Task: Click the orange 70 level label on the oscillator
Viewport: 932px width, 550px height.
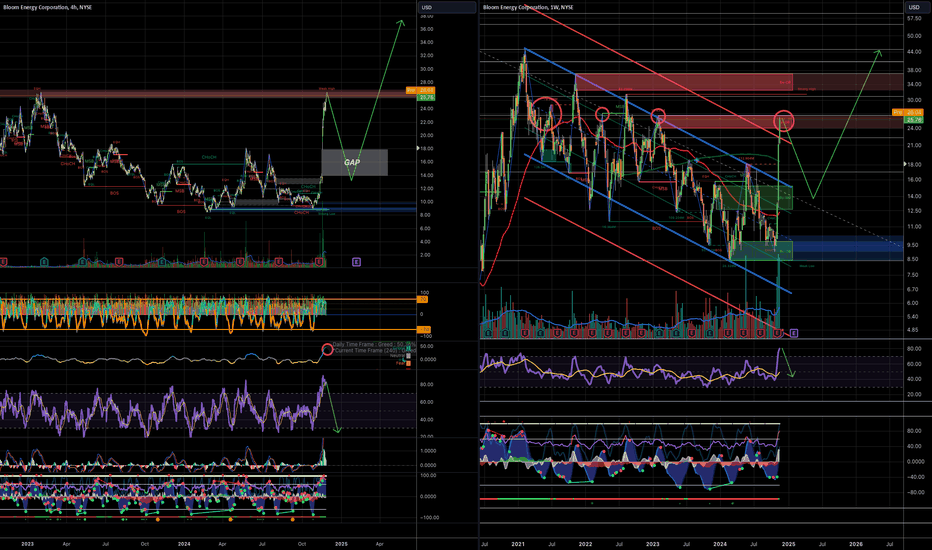Action: pyautogui.click(x=424, y=299)
